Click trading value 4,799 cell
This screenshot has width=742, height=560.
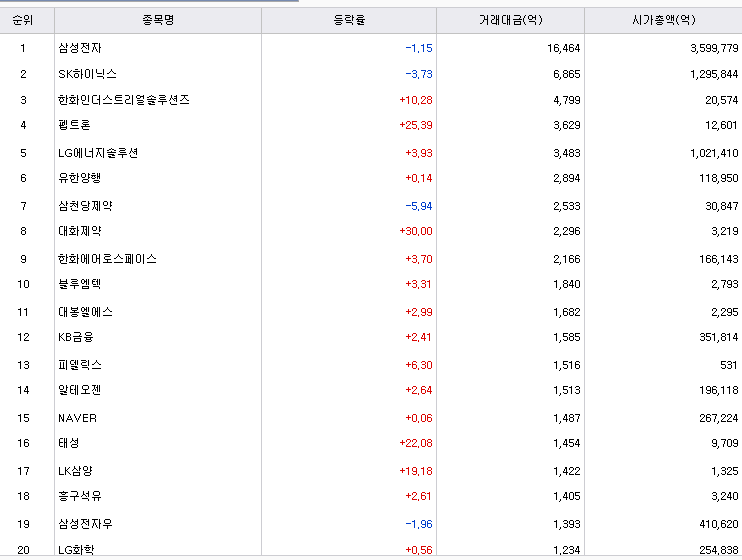tap(566, 100)
